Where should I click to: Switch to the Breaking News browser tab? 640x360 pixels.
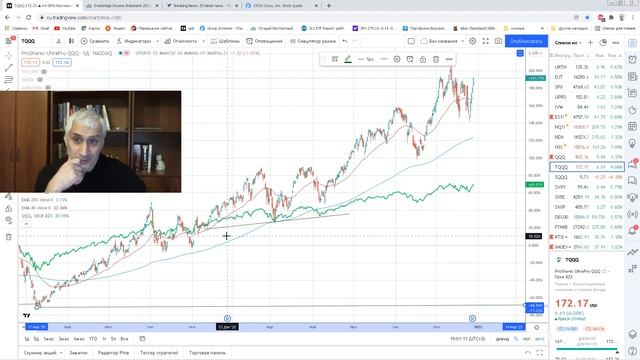pos(203,6)
